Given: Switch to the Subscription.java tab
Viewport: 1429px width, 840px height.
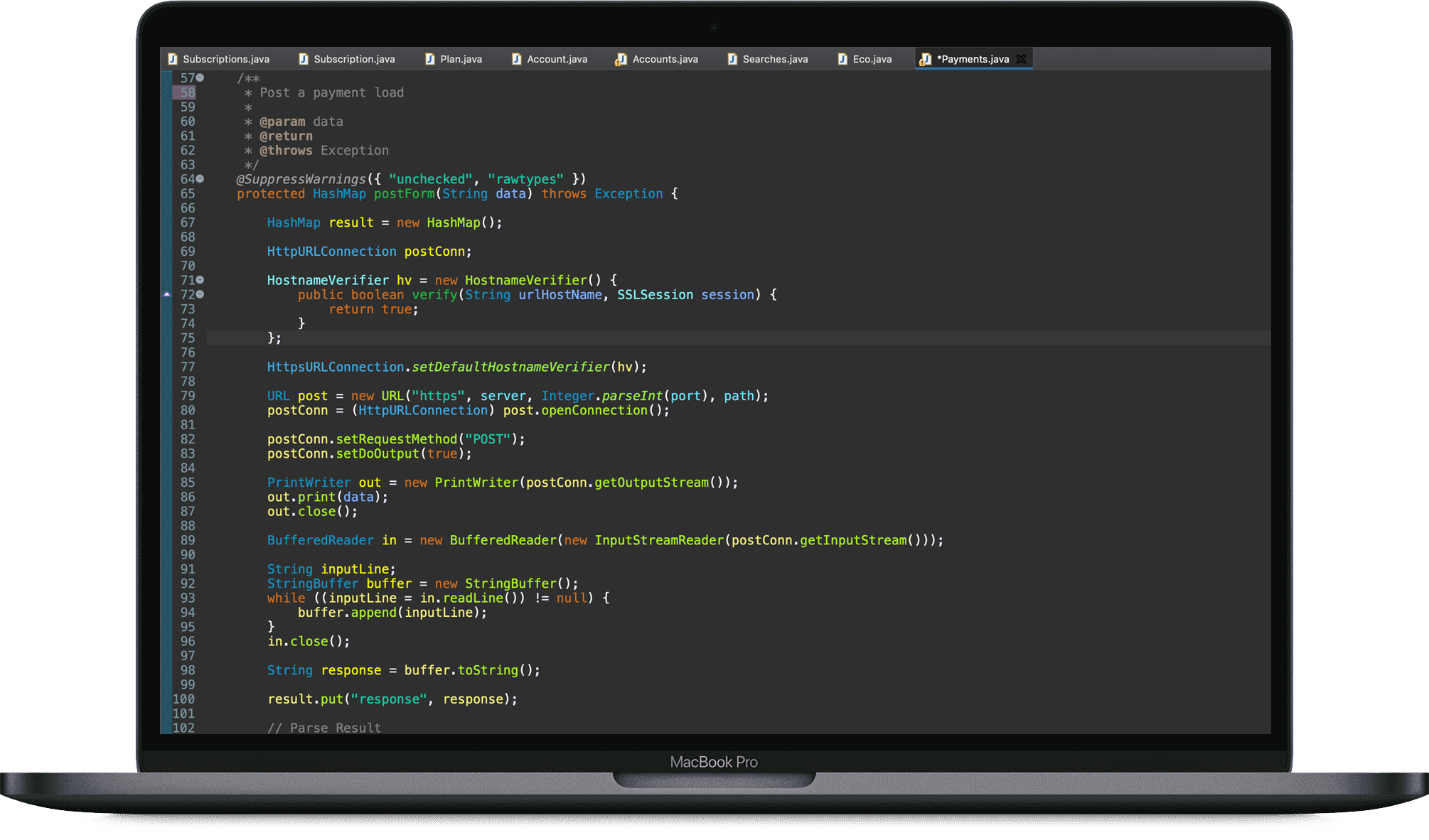Looking at the screenshot, I should (353, 59).
